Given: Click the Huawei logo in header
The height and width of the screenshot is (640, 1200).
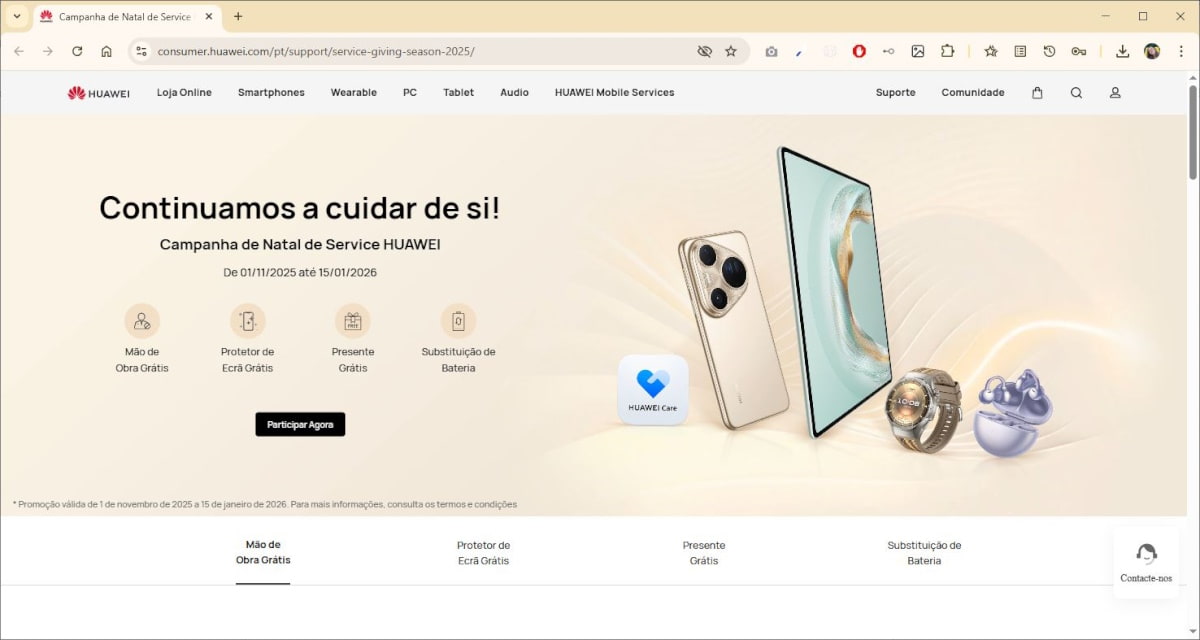Looking at the screenshot, I should [98, 93].
